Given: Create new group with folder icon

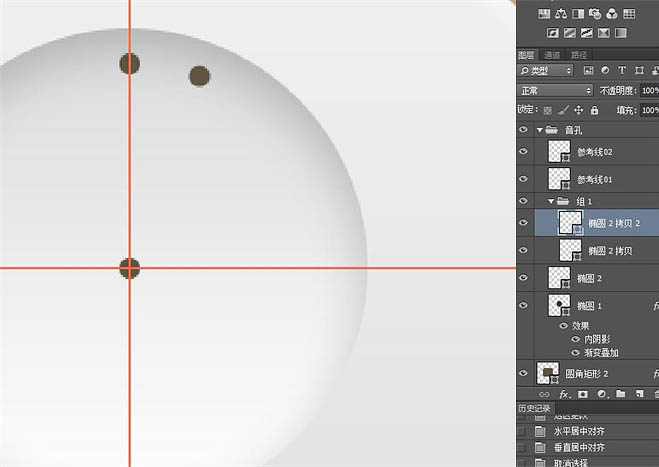Looking at the screenshot, I should (x=618, y=394).
